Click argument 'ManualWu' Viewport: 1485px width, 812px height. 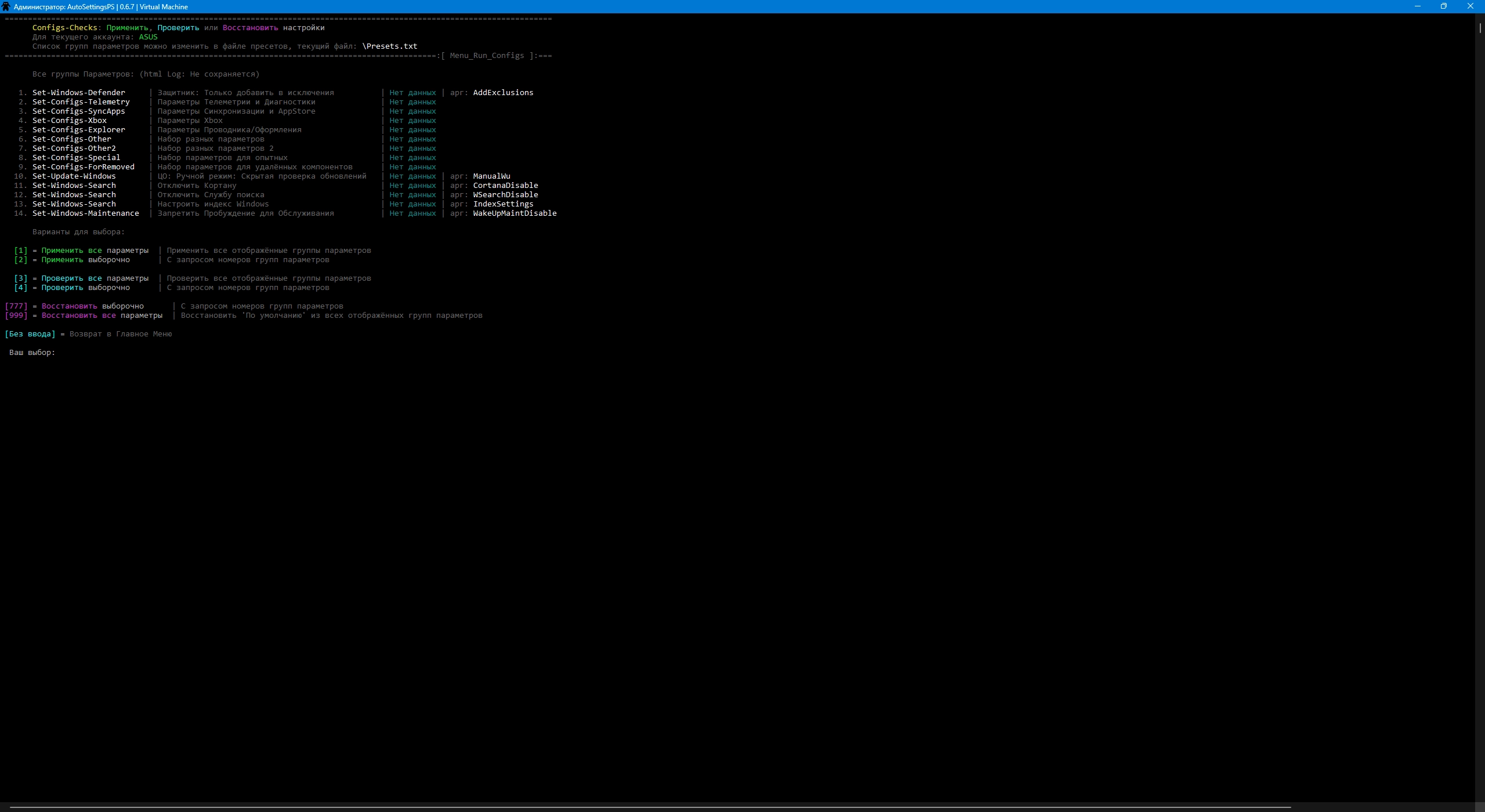pyautogui.click(x=492, y=176)
